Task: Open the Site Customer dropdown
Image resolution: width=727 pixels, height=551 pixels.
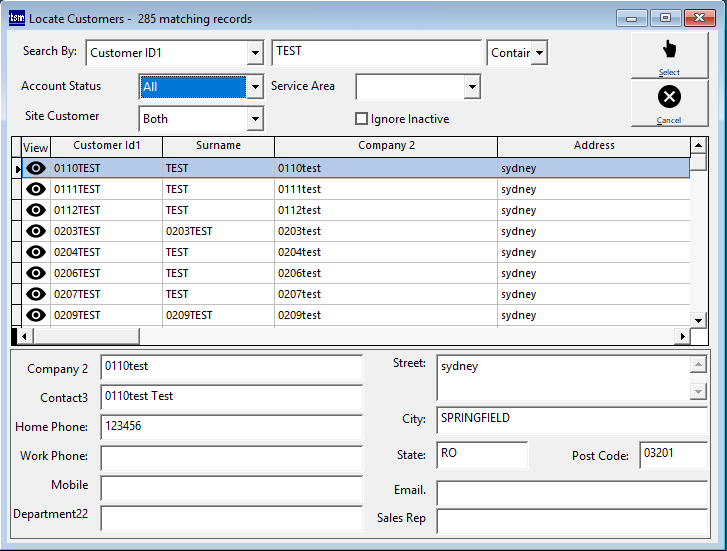Action: [255, 119]
